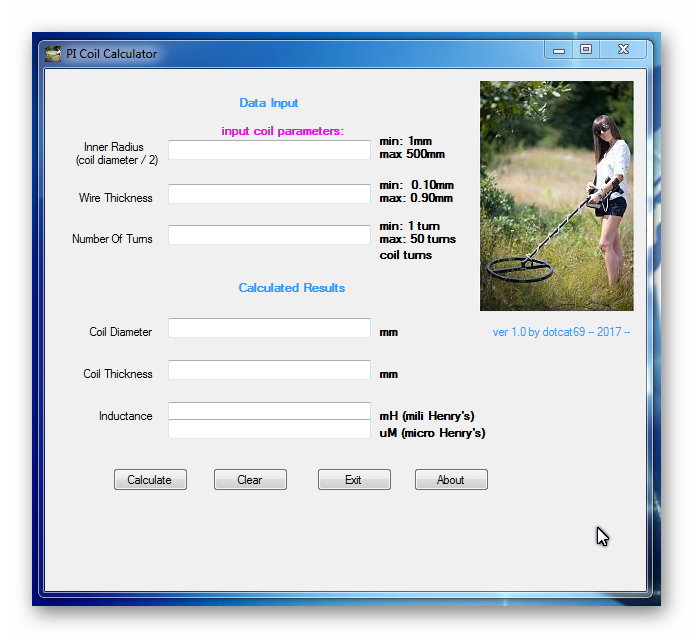Maximize the PI Coil Calculator window
This screenshot has width=693, height=638.
(586, 49)
